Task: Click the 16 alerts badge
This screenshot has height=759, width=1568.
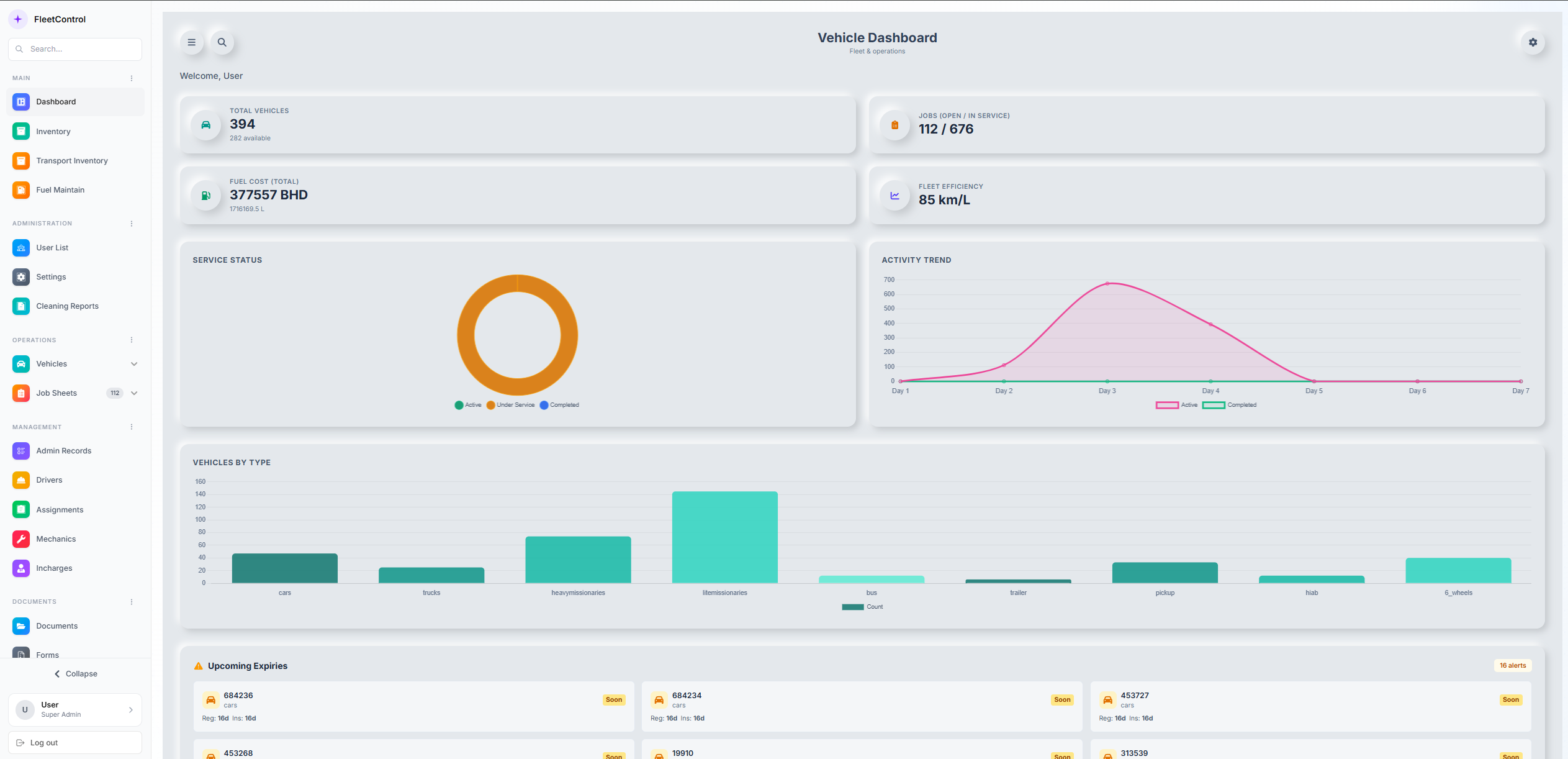Action: [1513, 666]
